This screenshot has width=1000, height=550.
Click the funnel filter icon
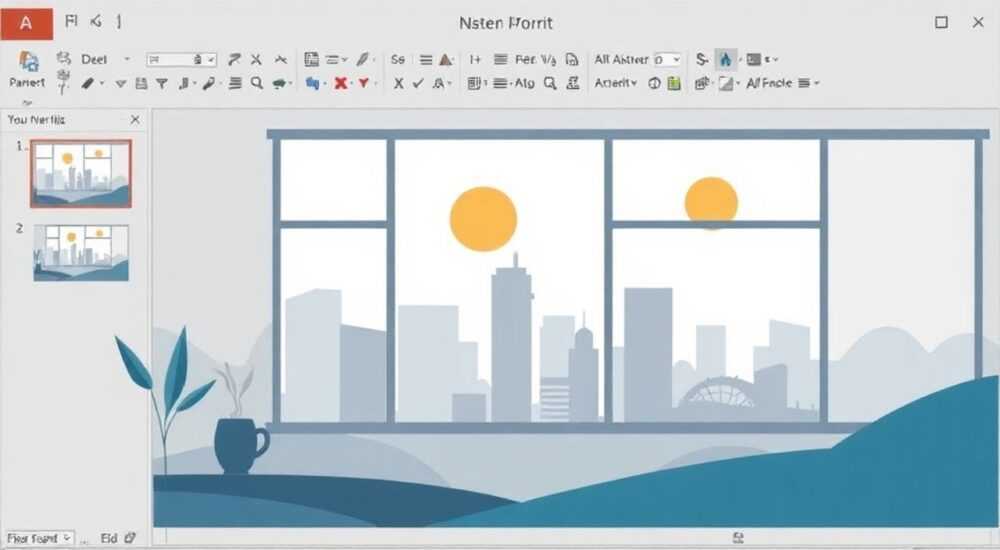click(162, 83)
